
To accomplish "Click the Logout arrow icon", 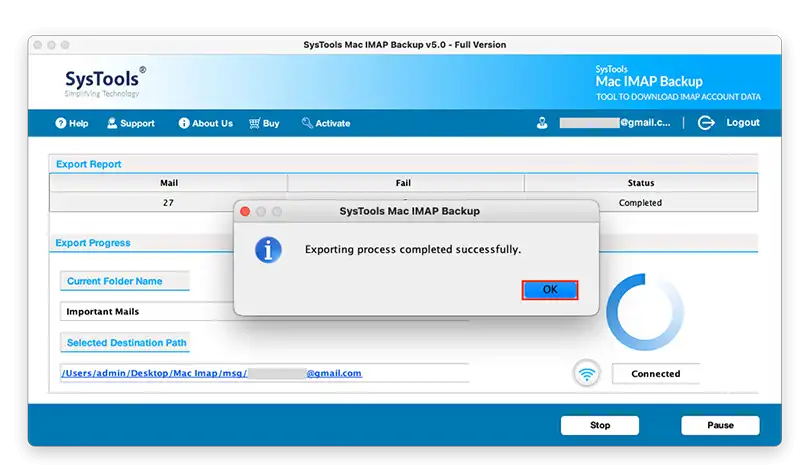I will (706, 122).
